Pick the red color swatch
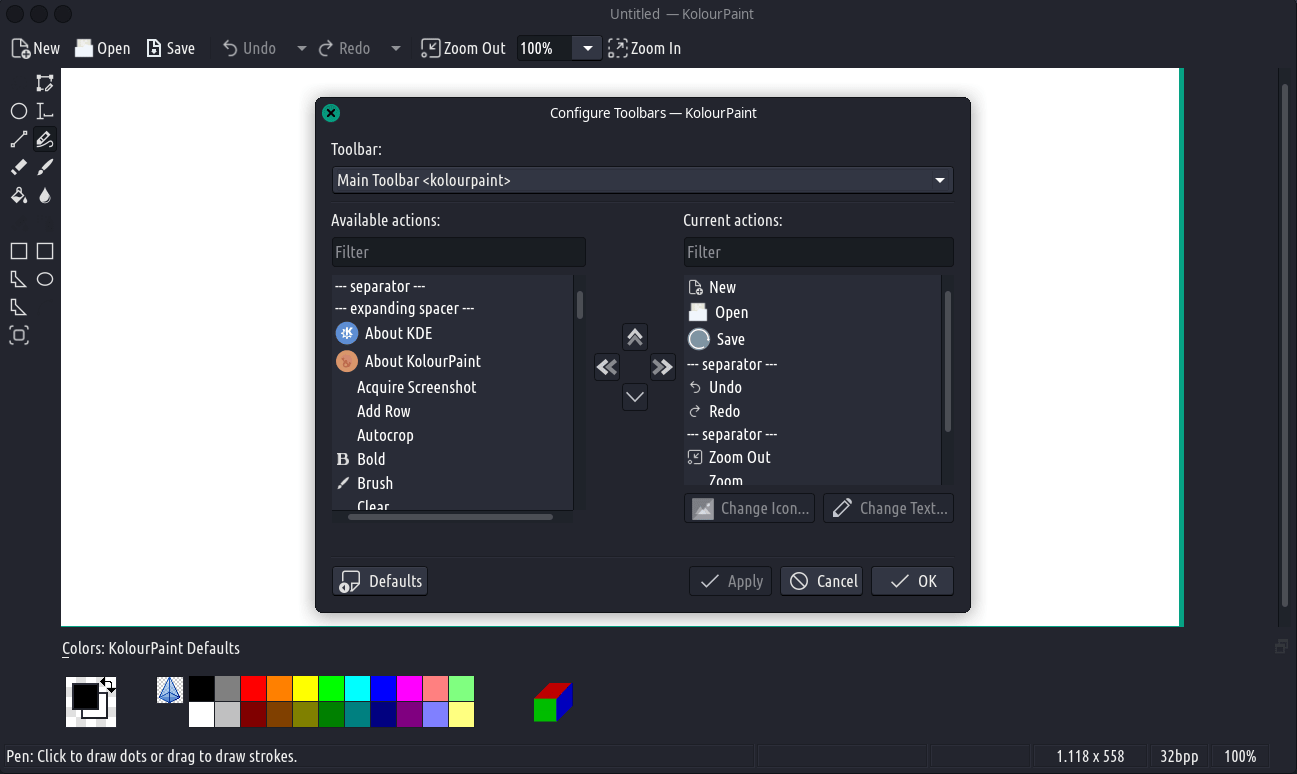This screenshot has height=774, width=1297. coord(254,689)
